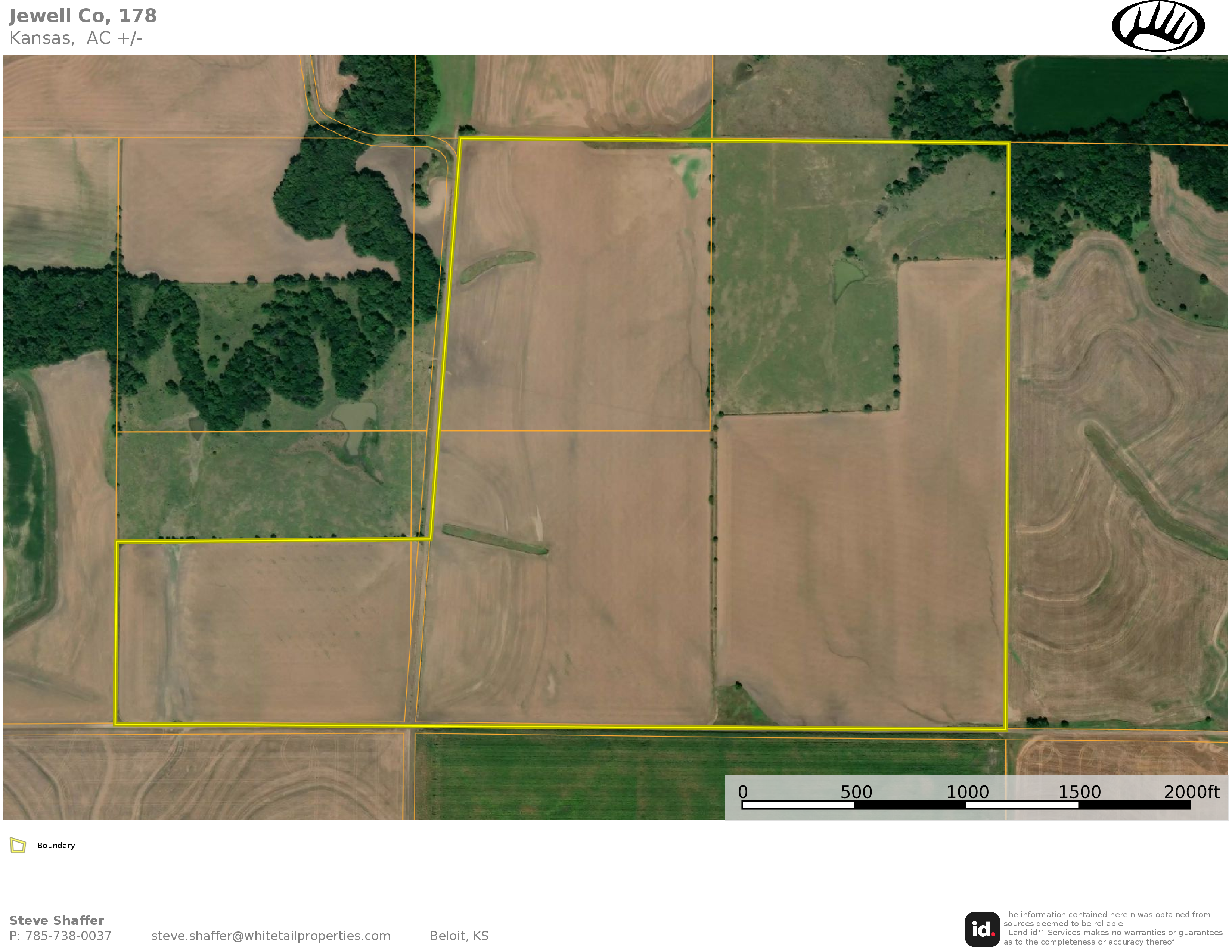The height and width of the screenshot is (952, 1232).
Task: Select the Boundary legend label
Action: [x=56, y=845]
